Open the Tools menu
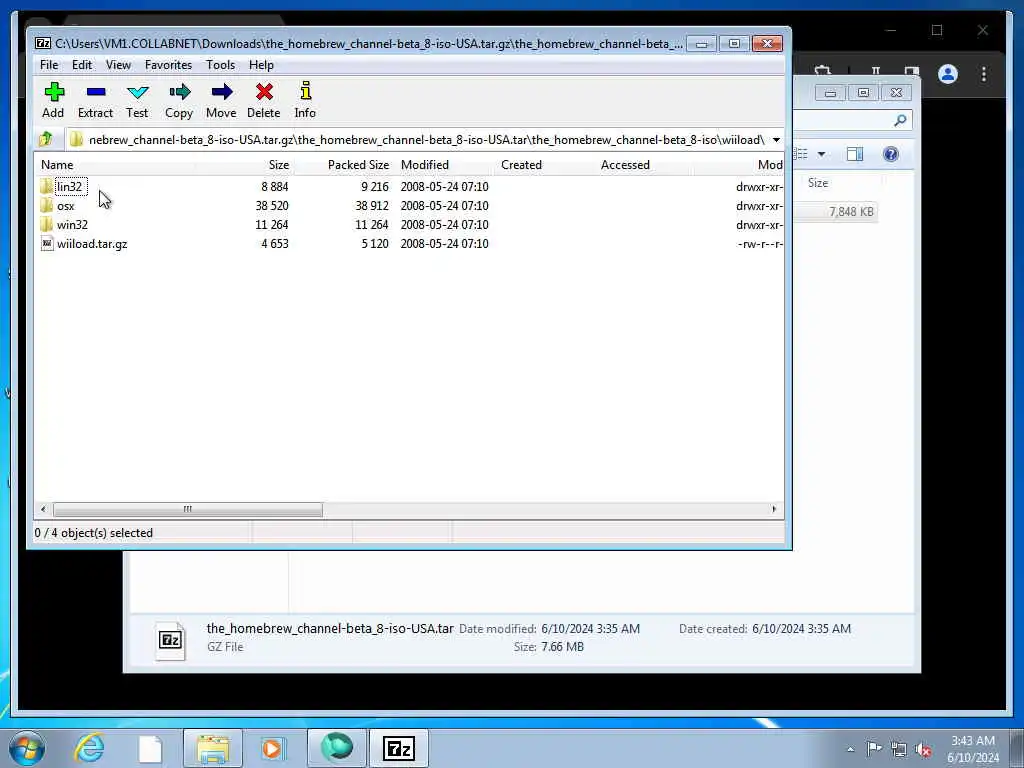Image resolution: width=1024 pixels, height=768 pixels. [x=220, y=65]
